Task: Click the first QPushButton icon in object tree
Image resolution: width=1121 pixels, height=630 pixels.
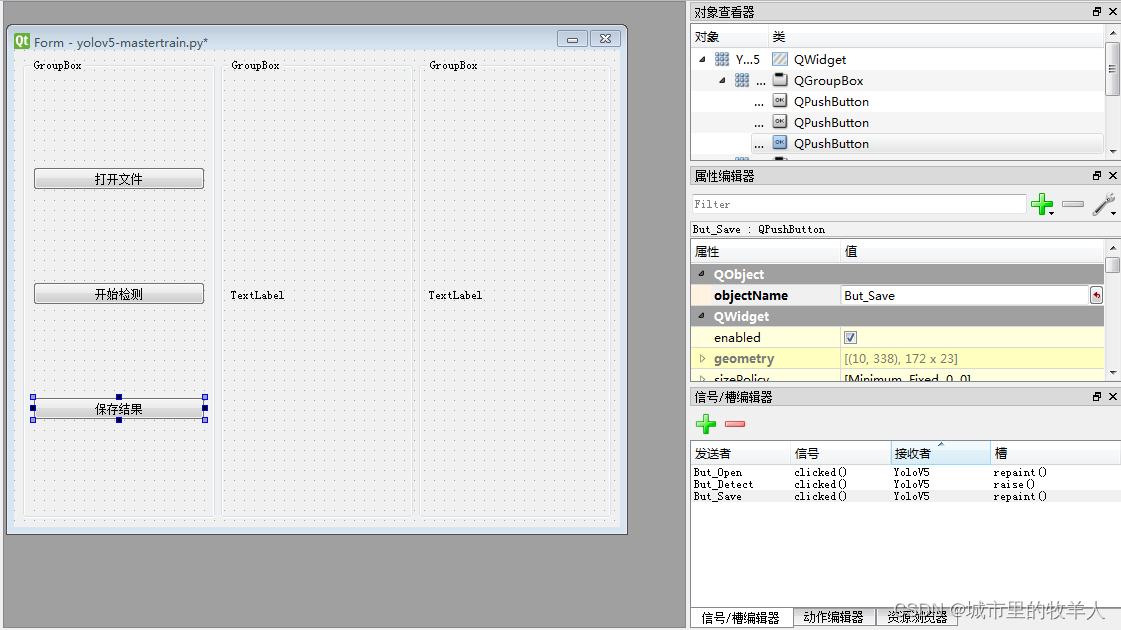Action: pyautogui.click(x=780, y=101)
